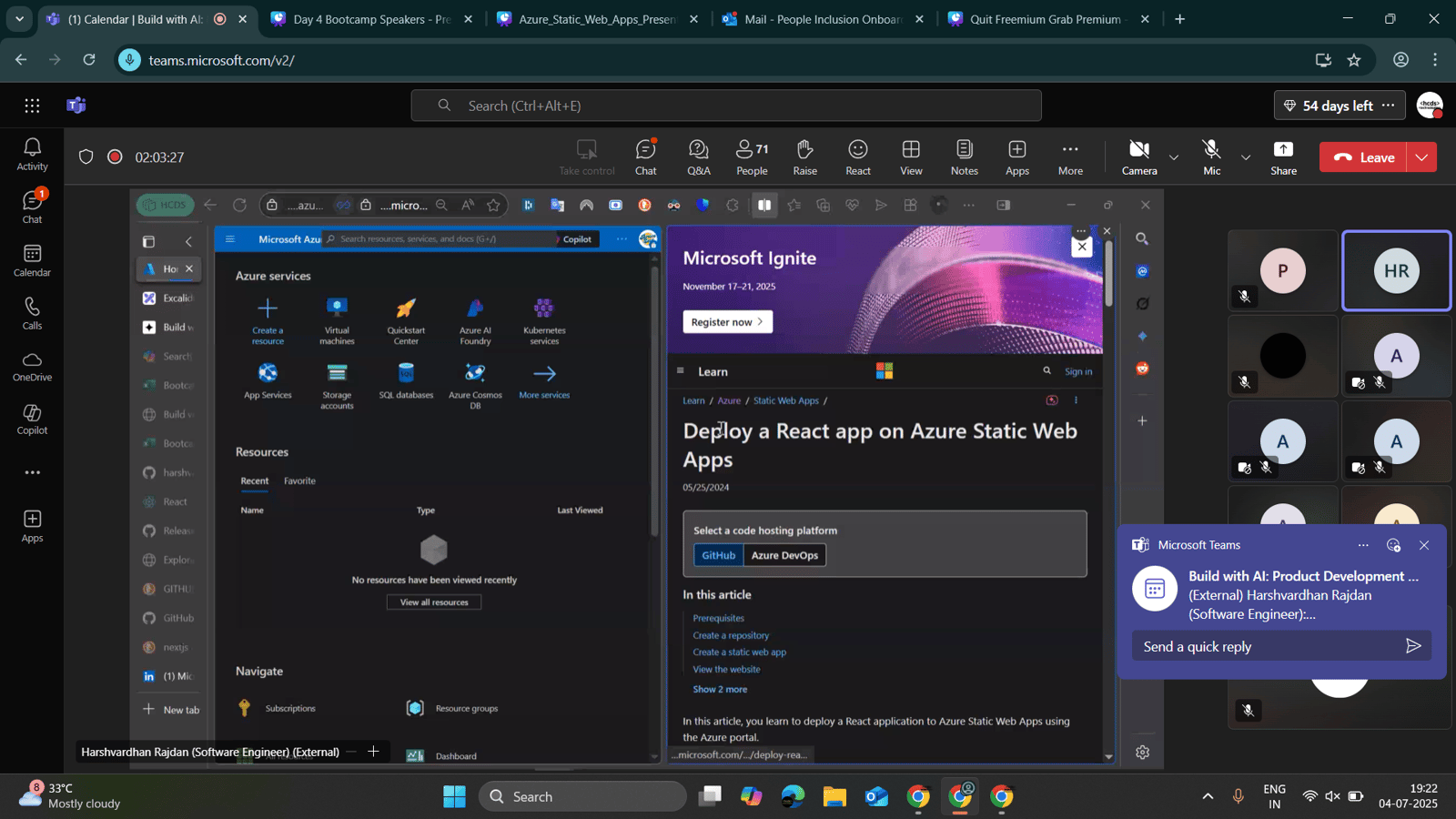The image size is (1456, 819).
Task: Open the Teams profile avatar
Action: [x=1431, y=106]
